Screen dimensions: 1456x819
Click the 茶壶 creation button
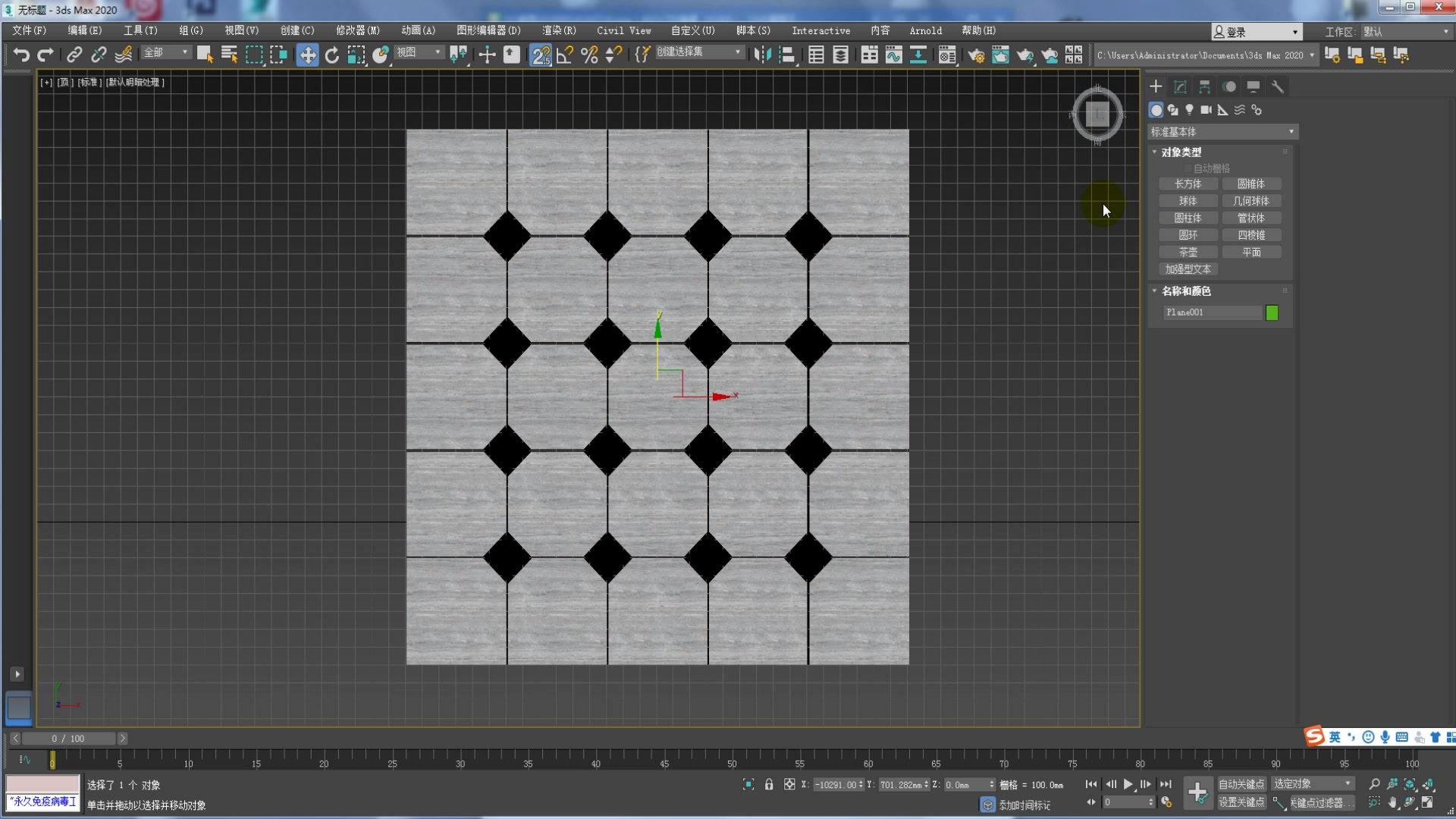tap(1188, 252)
